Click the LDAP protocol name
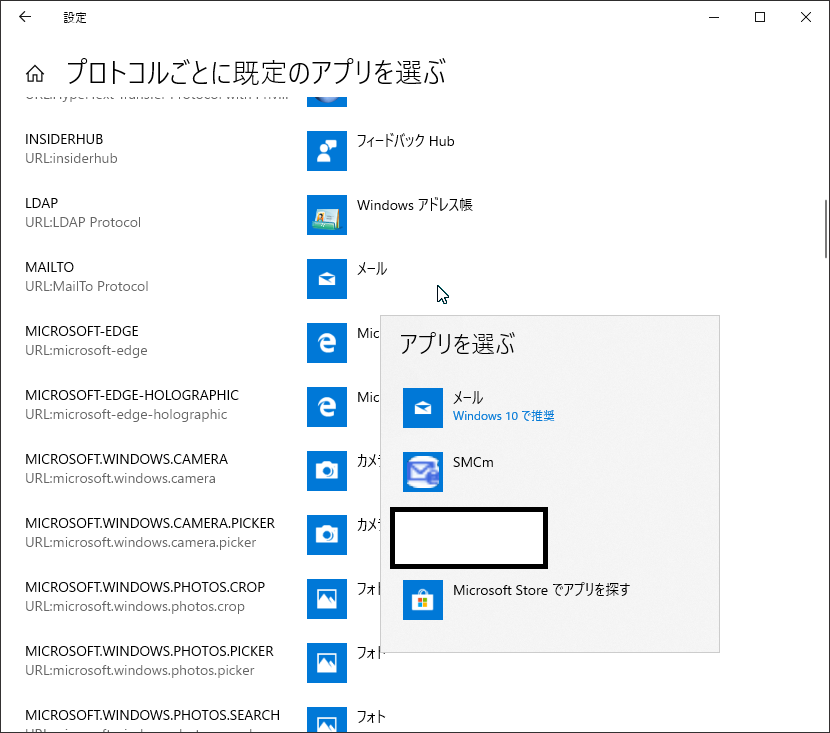This screenshot has width=830, height=733. [41, 203]
